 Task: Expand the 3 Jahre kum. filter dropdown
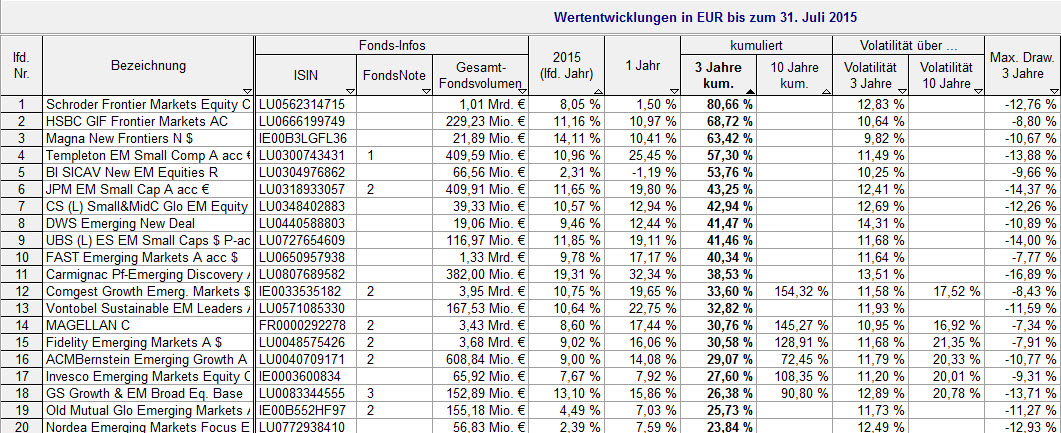[x=749, y=91]
